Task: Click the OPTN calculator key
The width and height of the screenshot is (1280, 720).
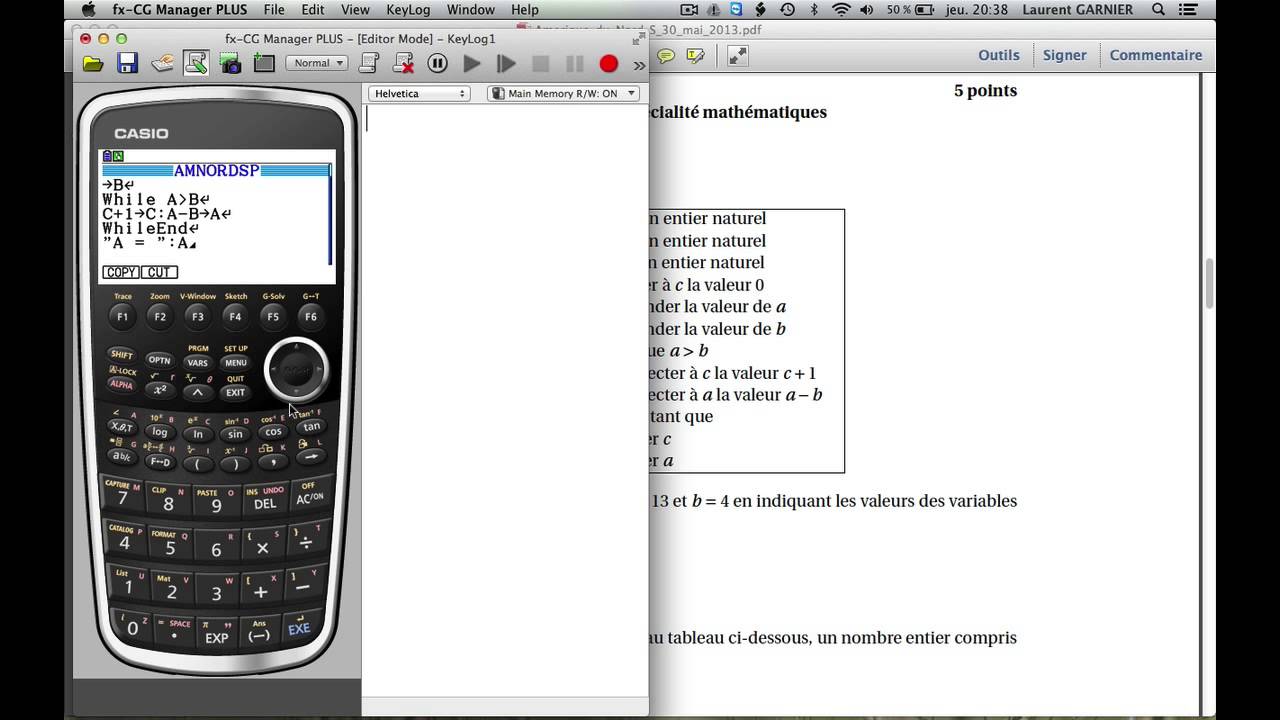Action: [159, 360]
